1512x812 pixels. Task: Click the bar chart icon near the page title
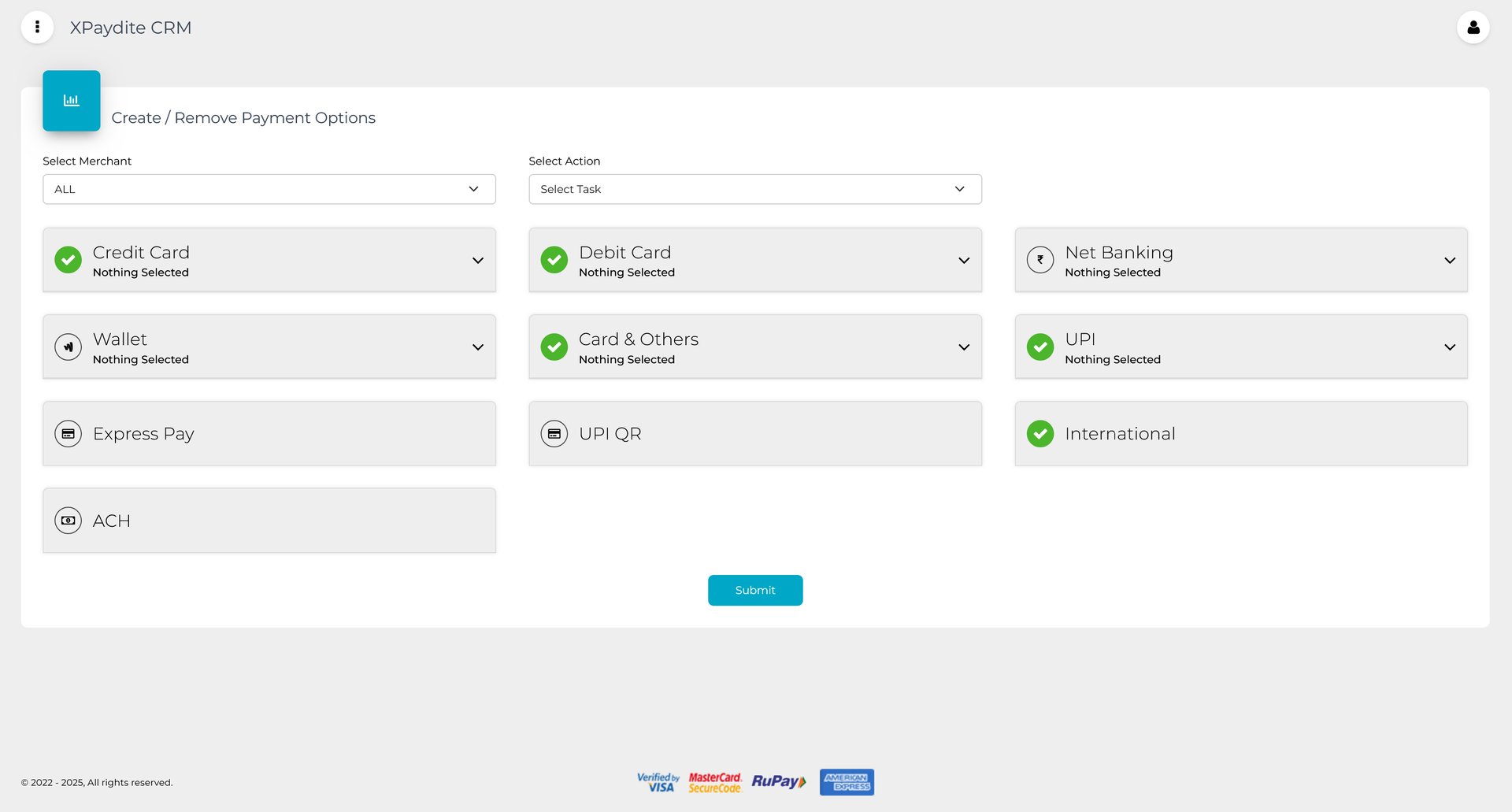[x=71, y=100]
